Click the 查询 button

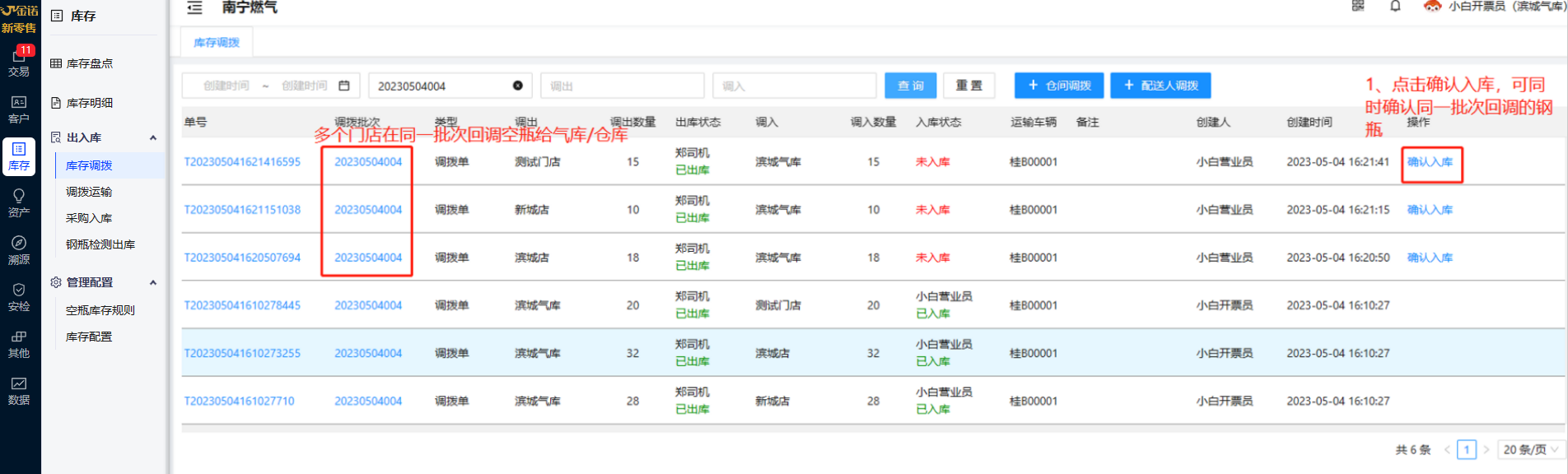911,86
